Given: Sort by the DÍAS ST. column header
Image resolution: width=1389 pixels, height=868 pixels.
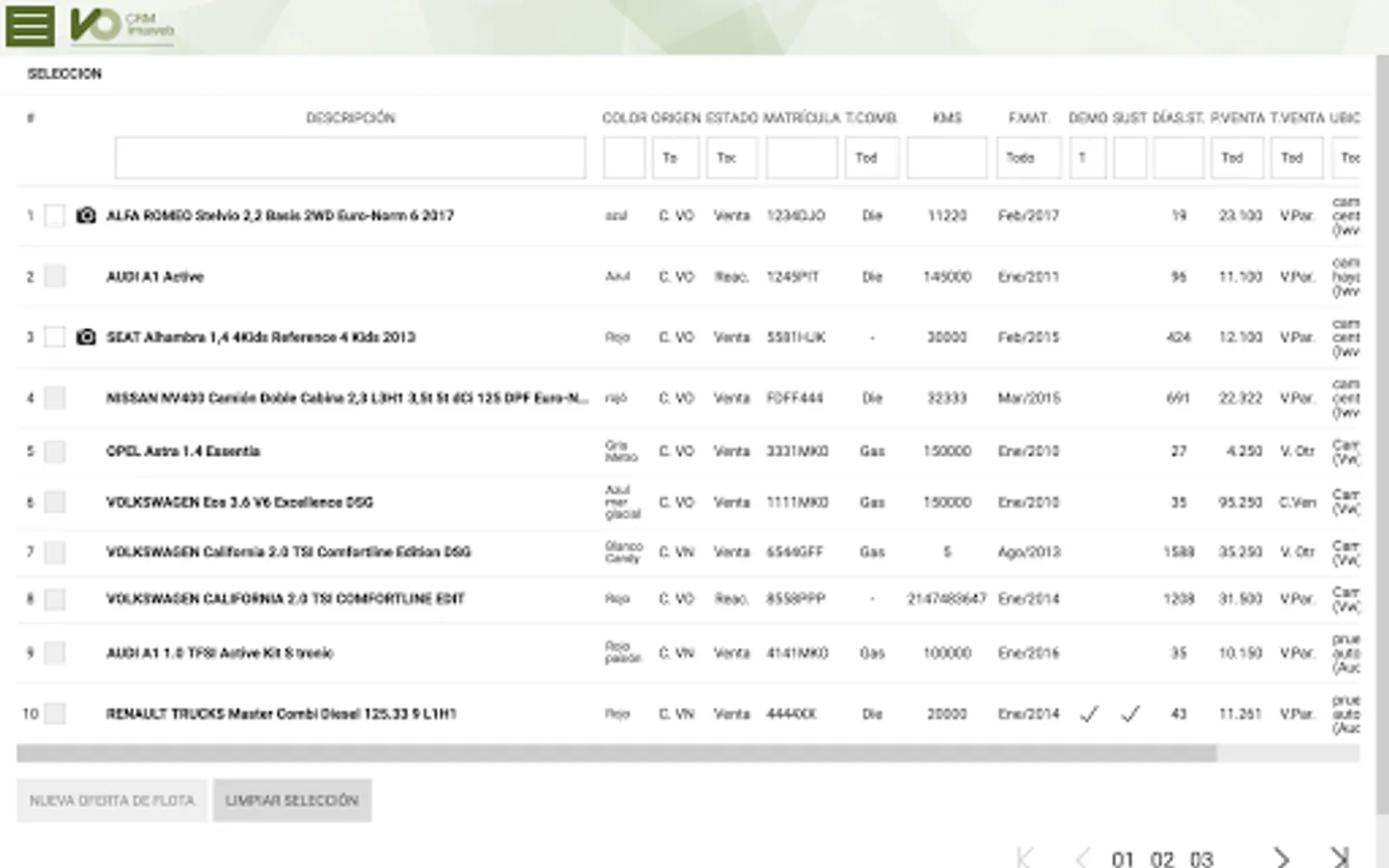Looking at the screenshot, I should pos(1179,118).
